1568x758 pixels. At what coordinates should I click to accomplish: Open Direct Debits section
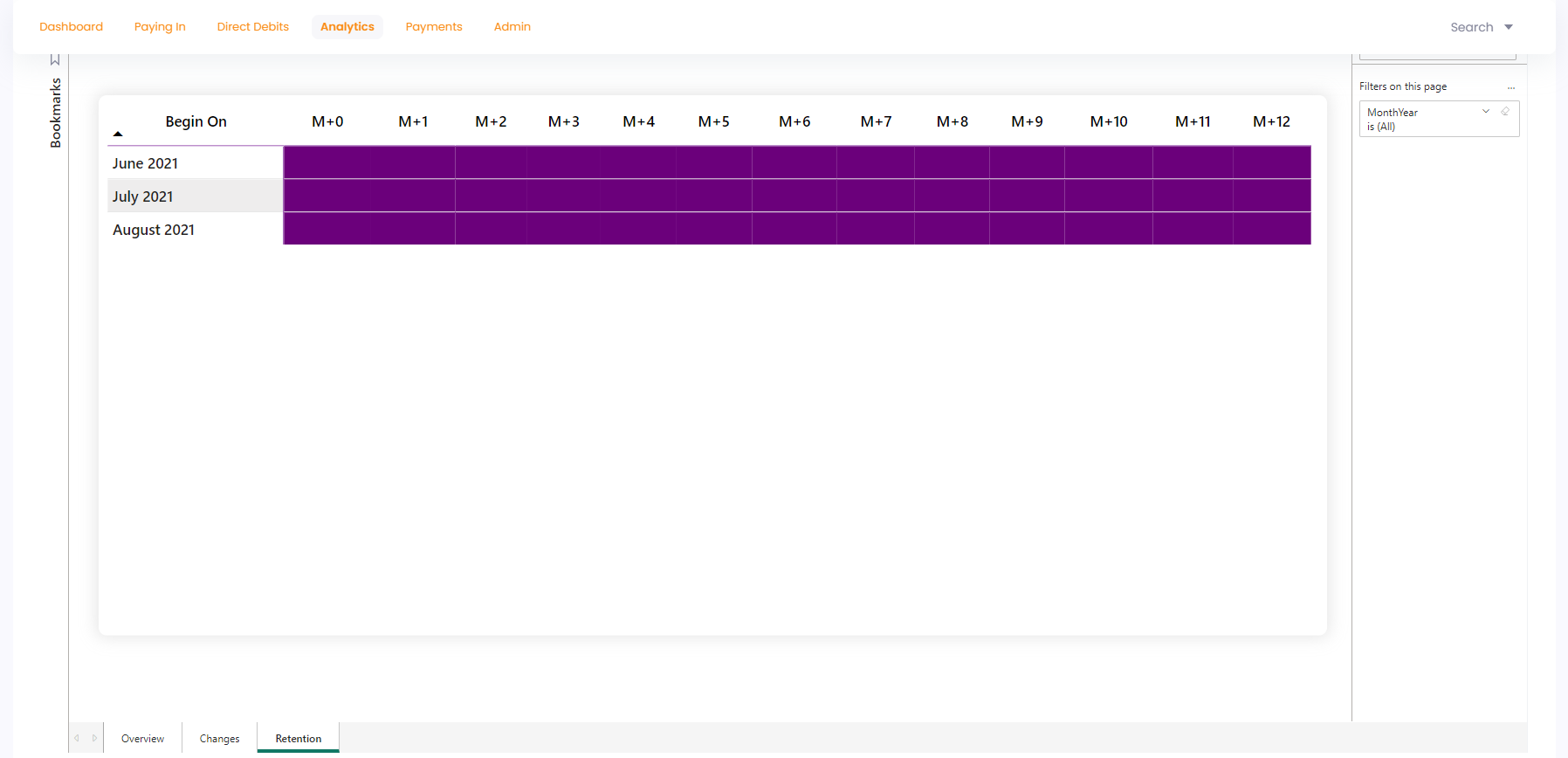pos(253,27)
